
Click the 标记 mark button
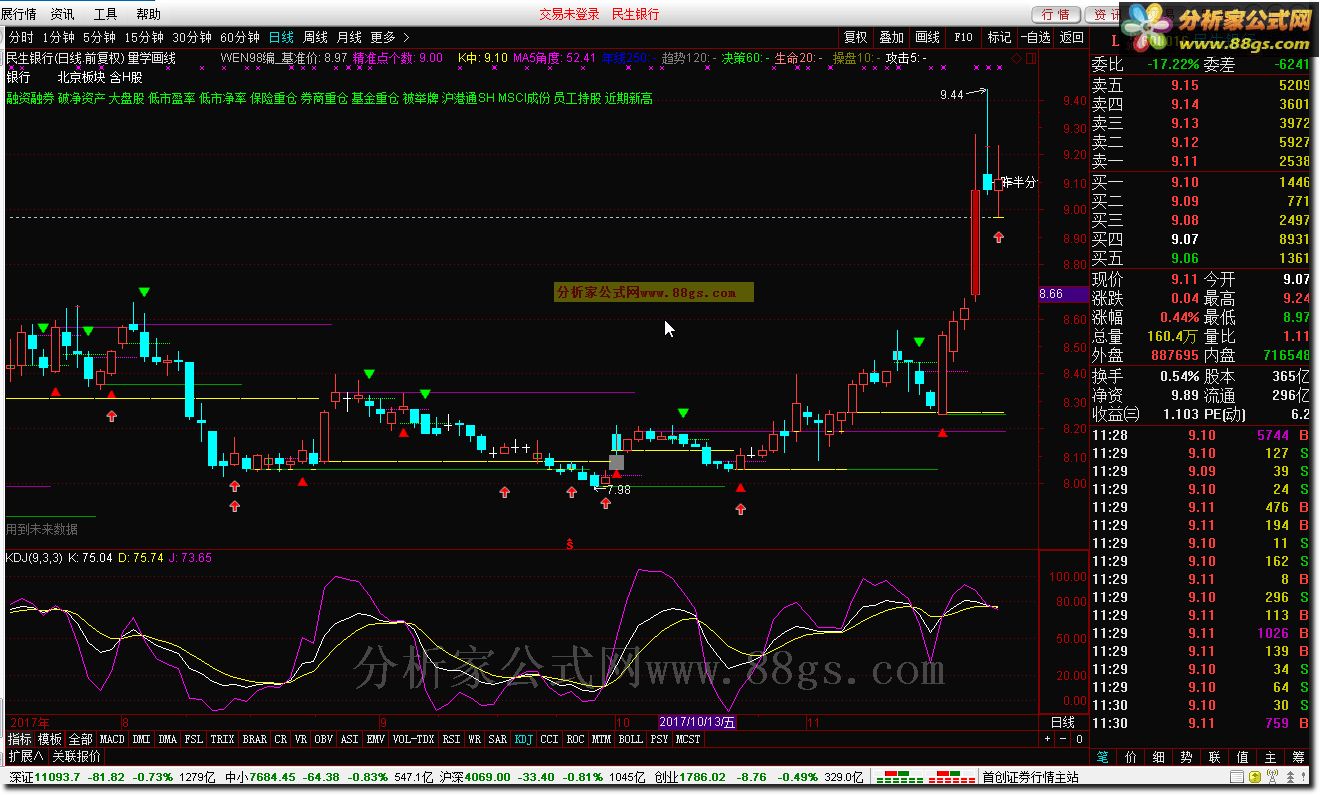999,37
